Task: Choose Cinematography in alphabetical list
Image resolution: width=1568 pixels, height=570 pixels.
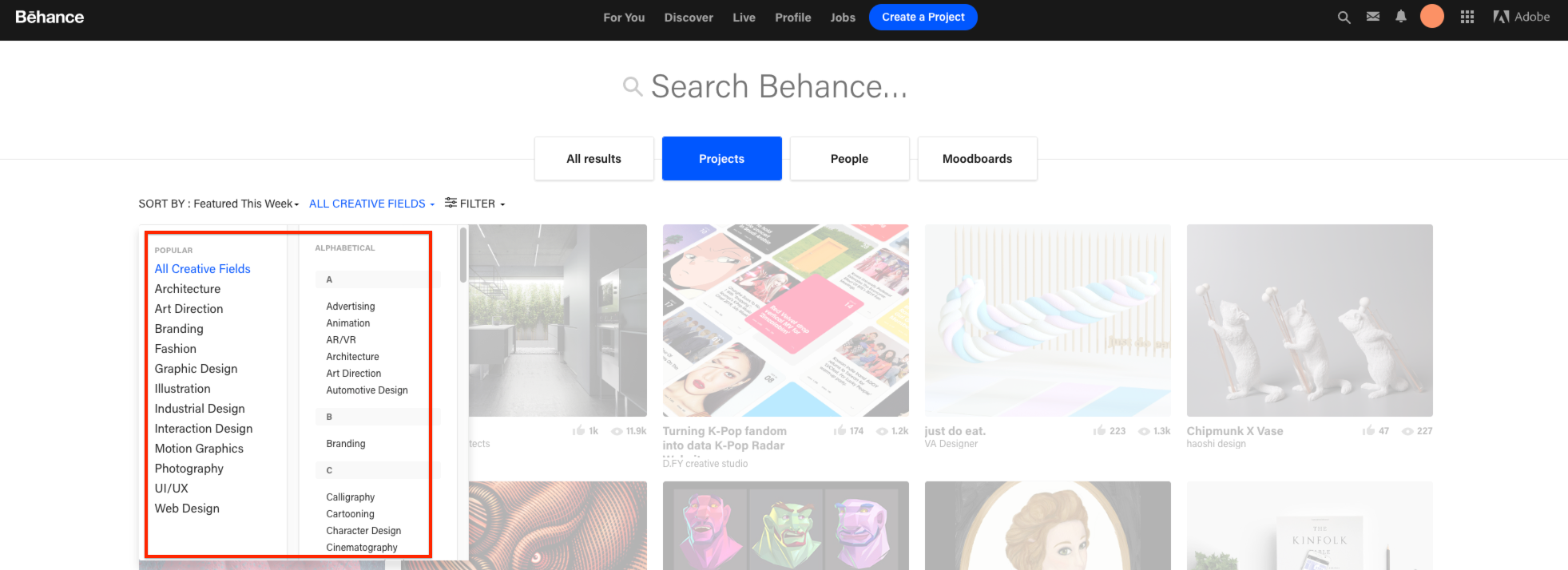Action: tap(362, 548)
